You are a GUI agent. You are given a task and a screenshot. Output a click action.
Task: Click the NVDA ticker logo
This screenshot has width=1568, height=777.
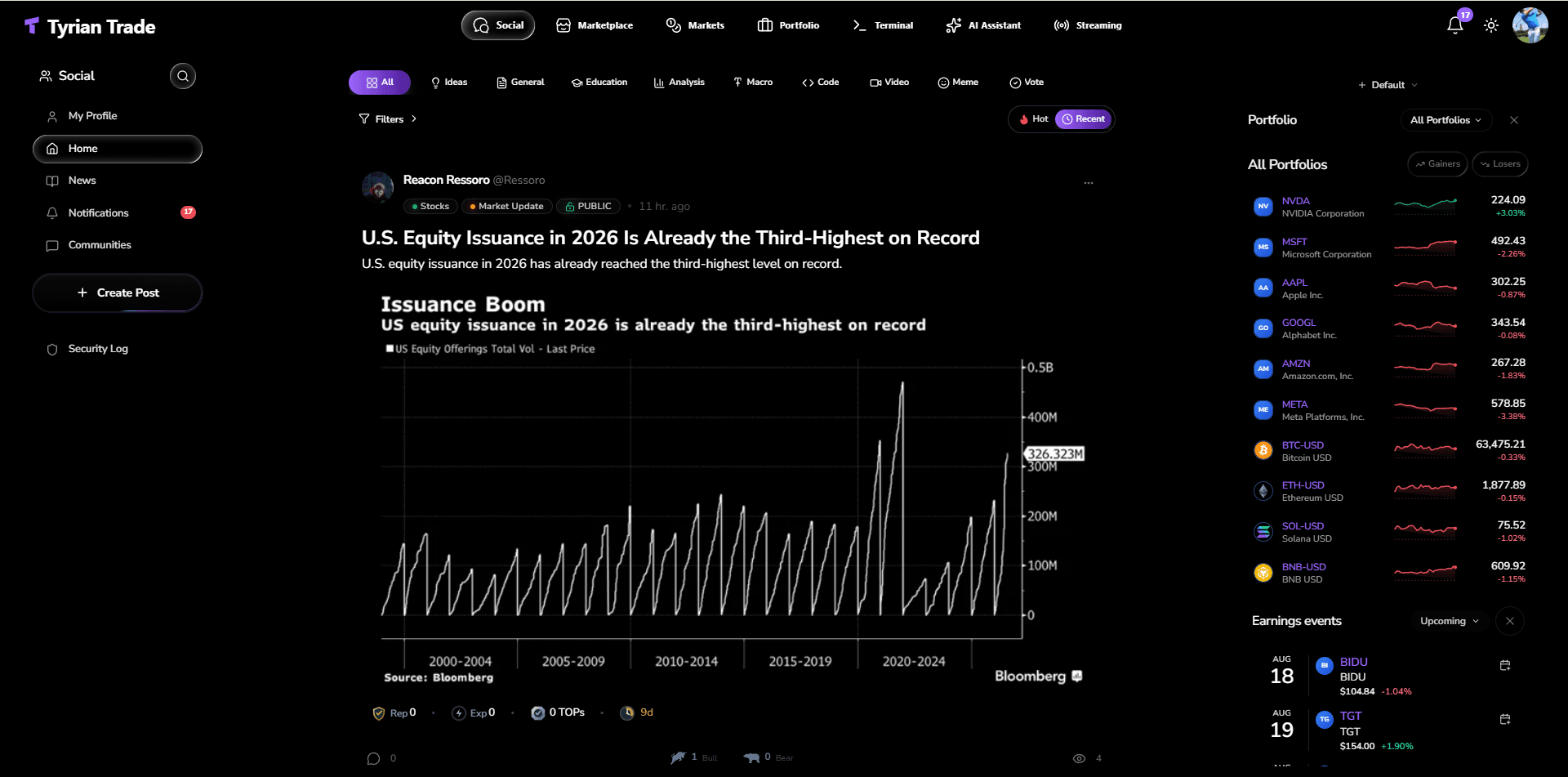pos(1263,207)
